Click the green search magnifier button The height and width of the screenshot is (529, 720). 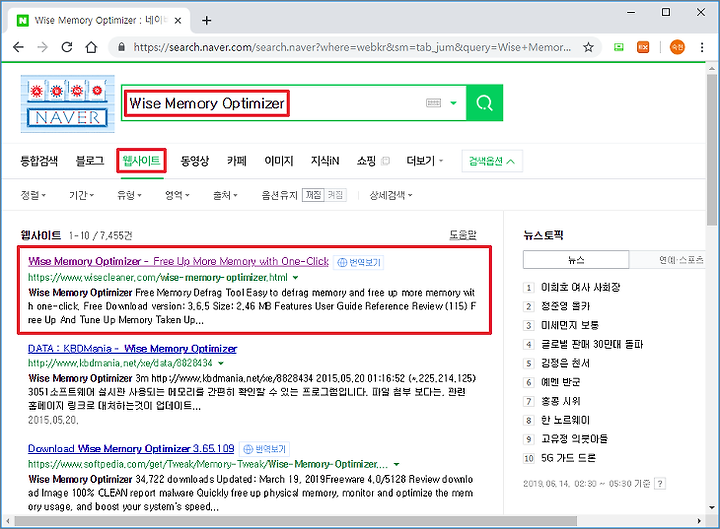click(x=484, y=103)
